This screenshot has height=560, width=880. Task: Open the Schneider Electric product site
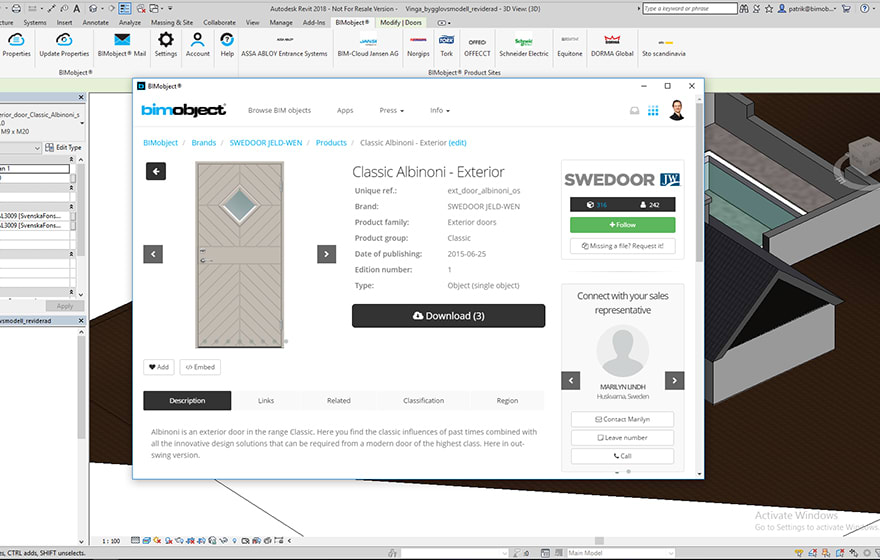(x=524, y=46)
